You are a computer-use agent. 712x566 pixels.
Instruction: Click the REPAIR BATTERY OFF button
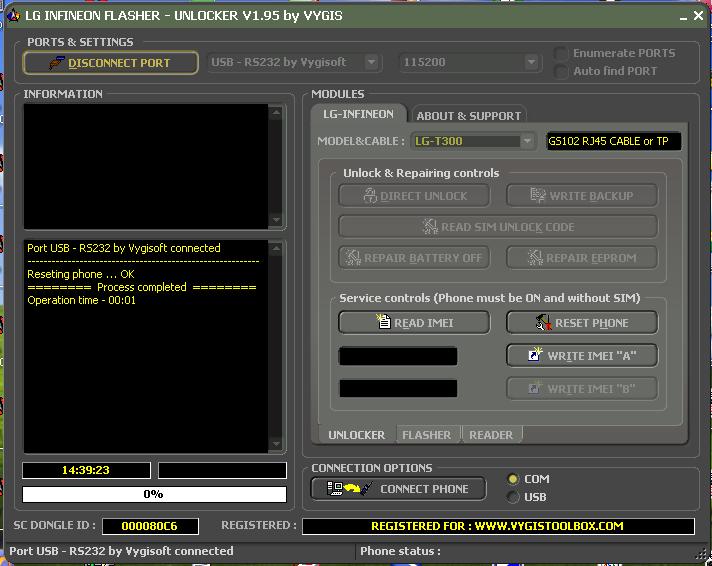click(x=414, y=258)
